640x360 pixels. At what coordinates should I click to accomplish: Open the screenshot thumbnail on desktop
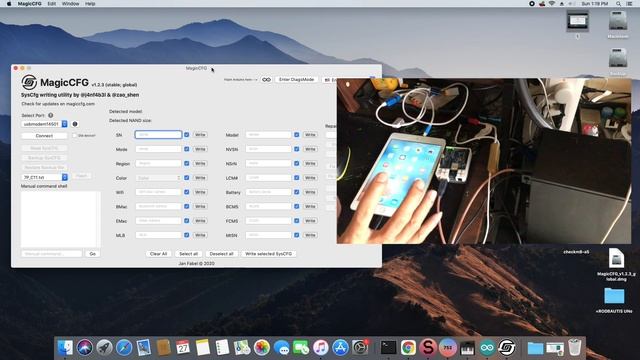tap(578, 21)
